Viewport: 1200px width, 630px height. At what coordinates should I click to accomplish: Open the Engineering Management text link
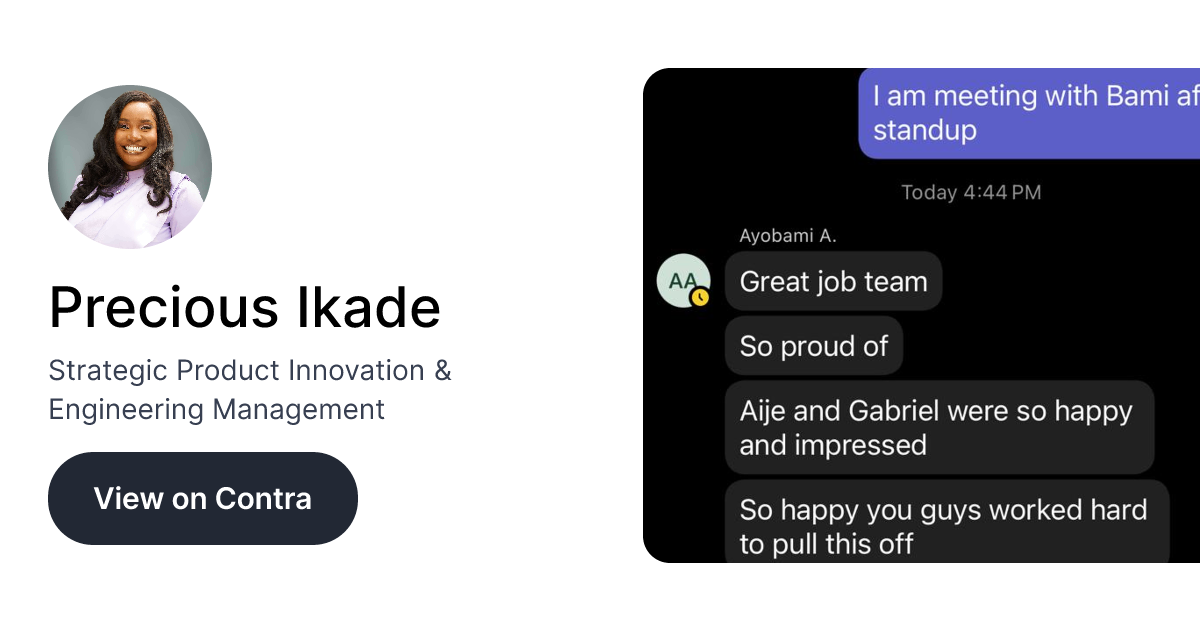click(x=216, y=409)
